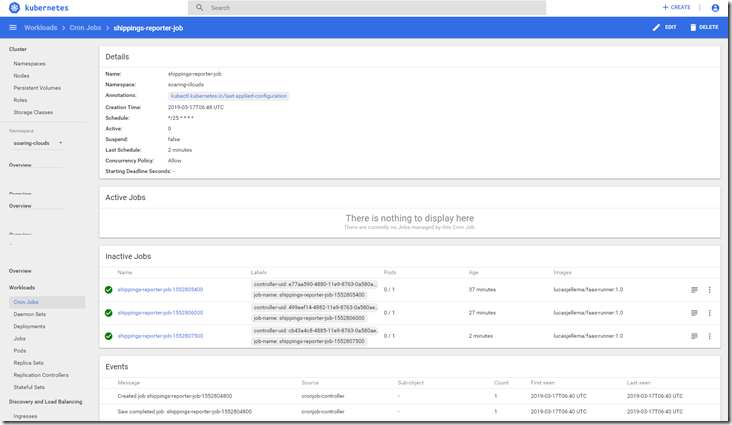Click the Edit pencil button

pos(664,27)
